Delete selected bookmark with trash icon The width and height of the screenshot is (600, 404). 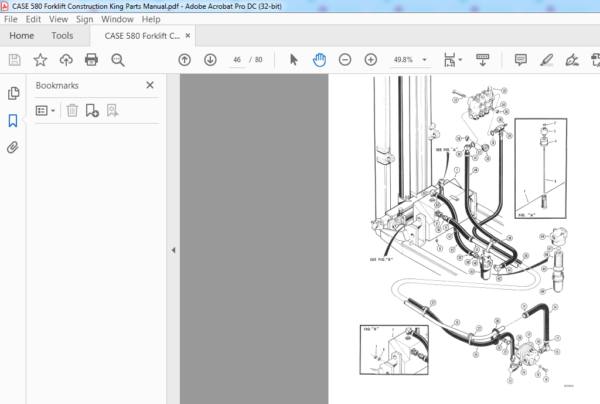pyautogui.click(x=72, y=111)
